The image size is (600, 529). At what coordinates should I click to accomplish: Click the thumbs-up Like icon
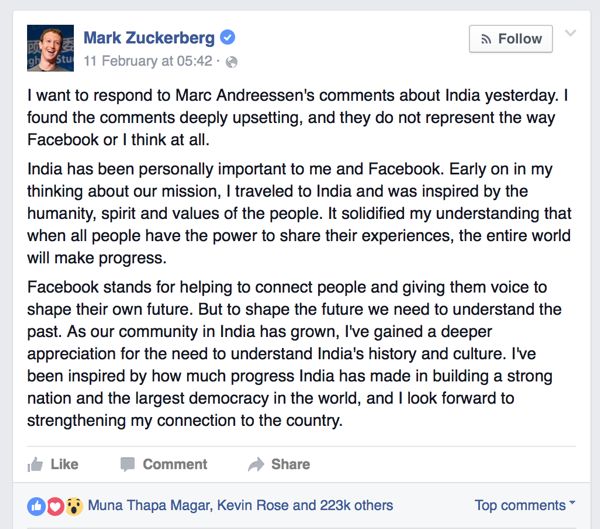(35, 464)
